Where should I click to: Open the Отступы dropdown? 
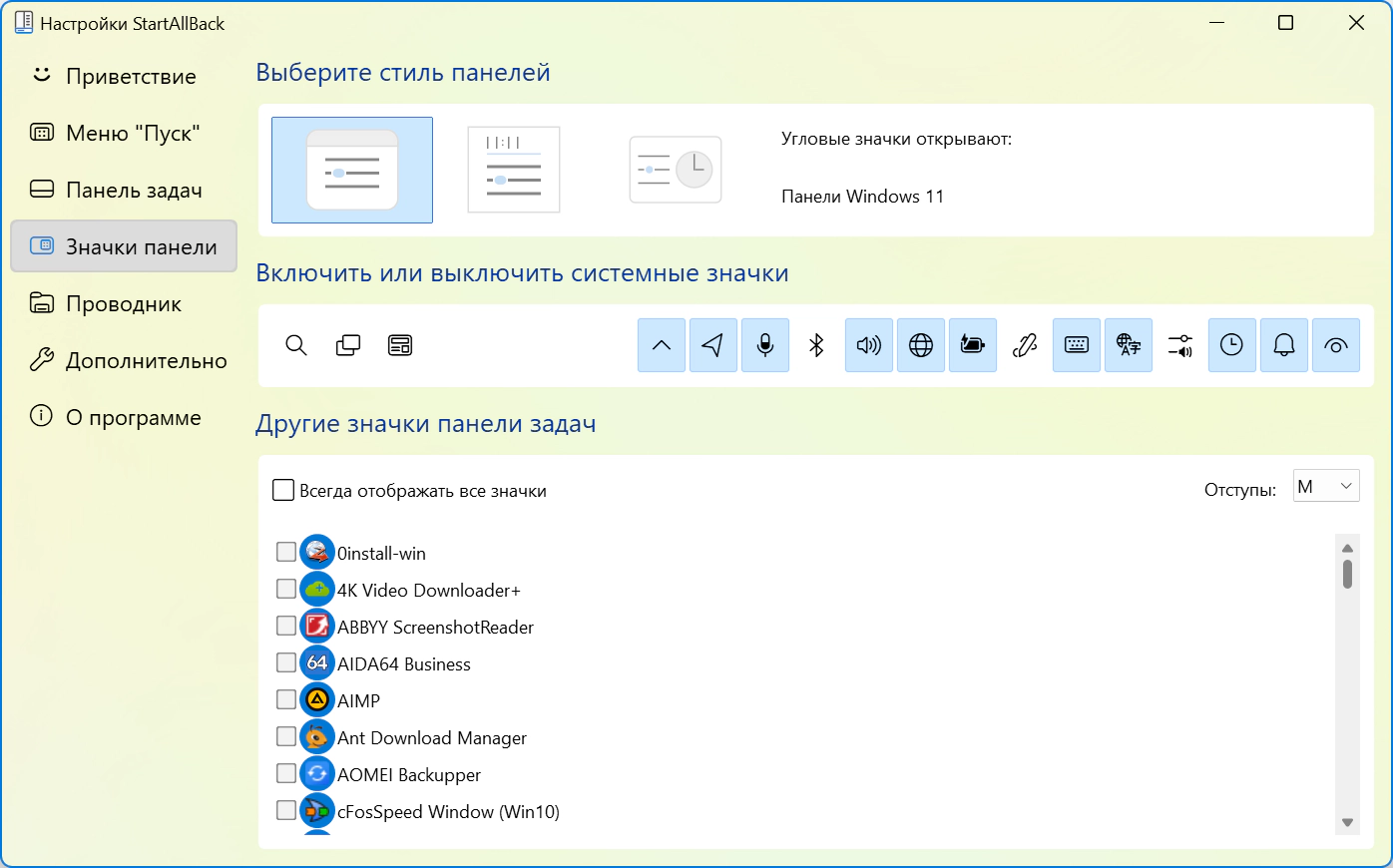(x=1325, y=487)
